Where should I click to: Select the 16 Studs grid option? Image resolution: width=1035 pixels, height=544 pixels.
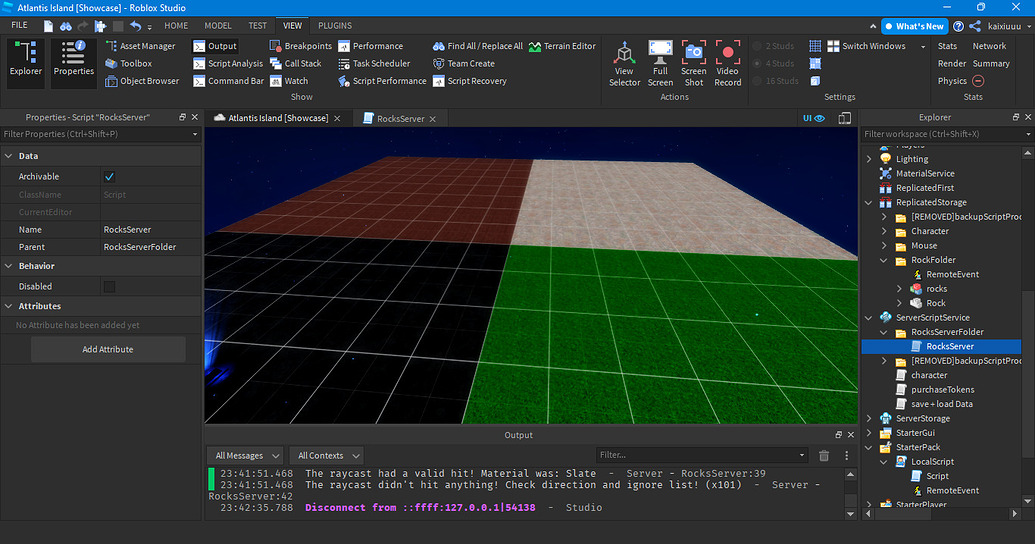tap(776, 81)
